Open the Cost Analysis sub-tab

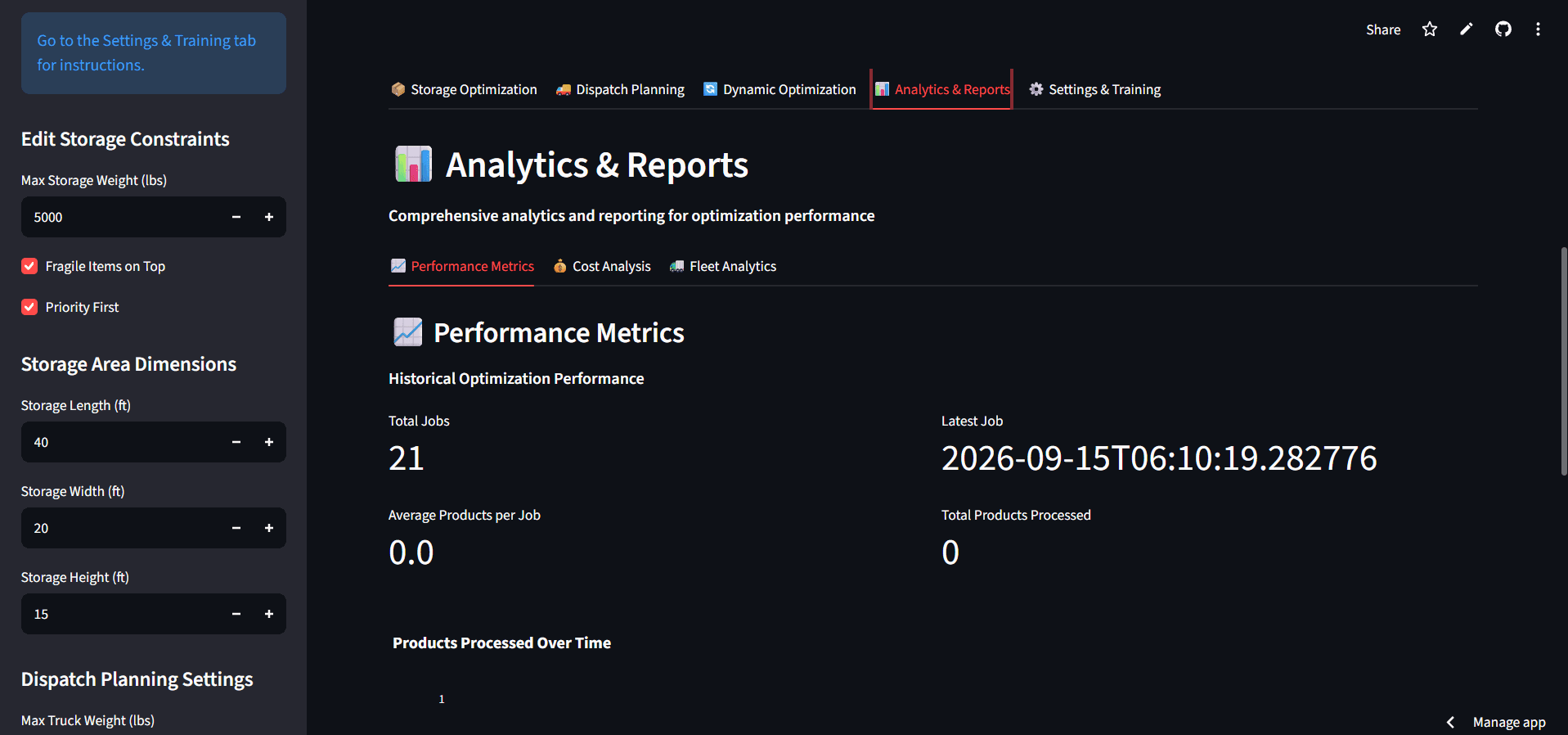point(602,266)
